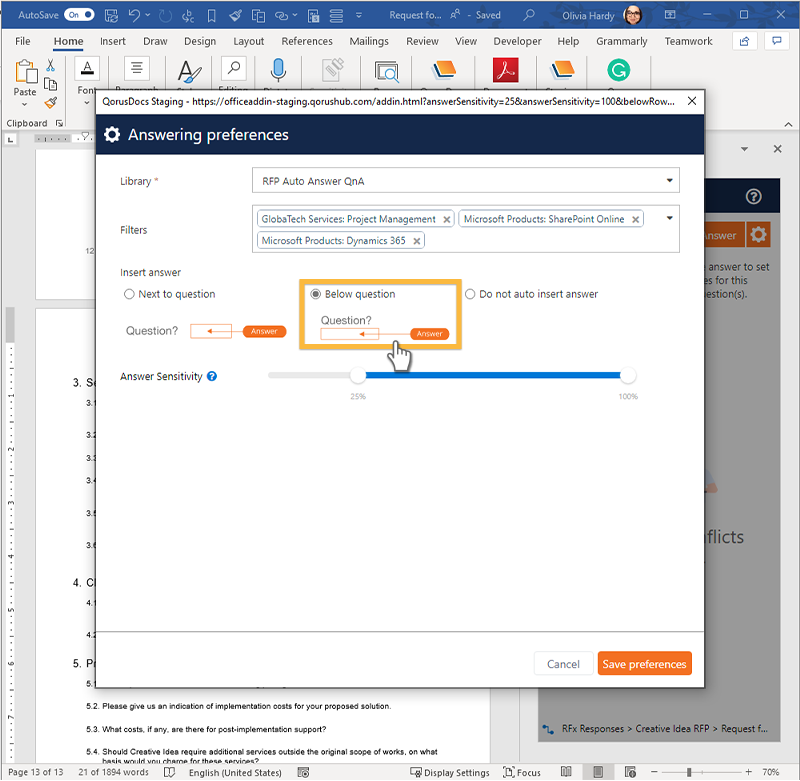Click the macro recording icon in status bar
The width and height of the screenshot is (800, 781).
click(x=304, y=772)
